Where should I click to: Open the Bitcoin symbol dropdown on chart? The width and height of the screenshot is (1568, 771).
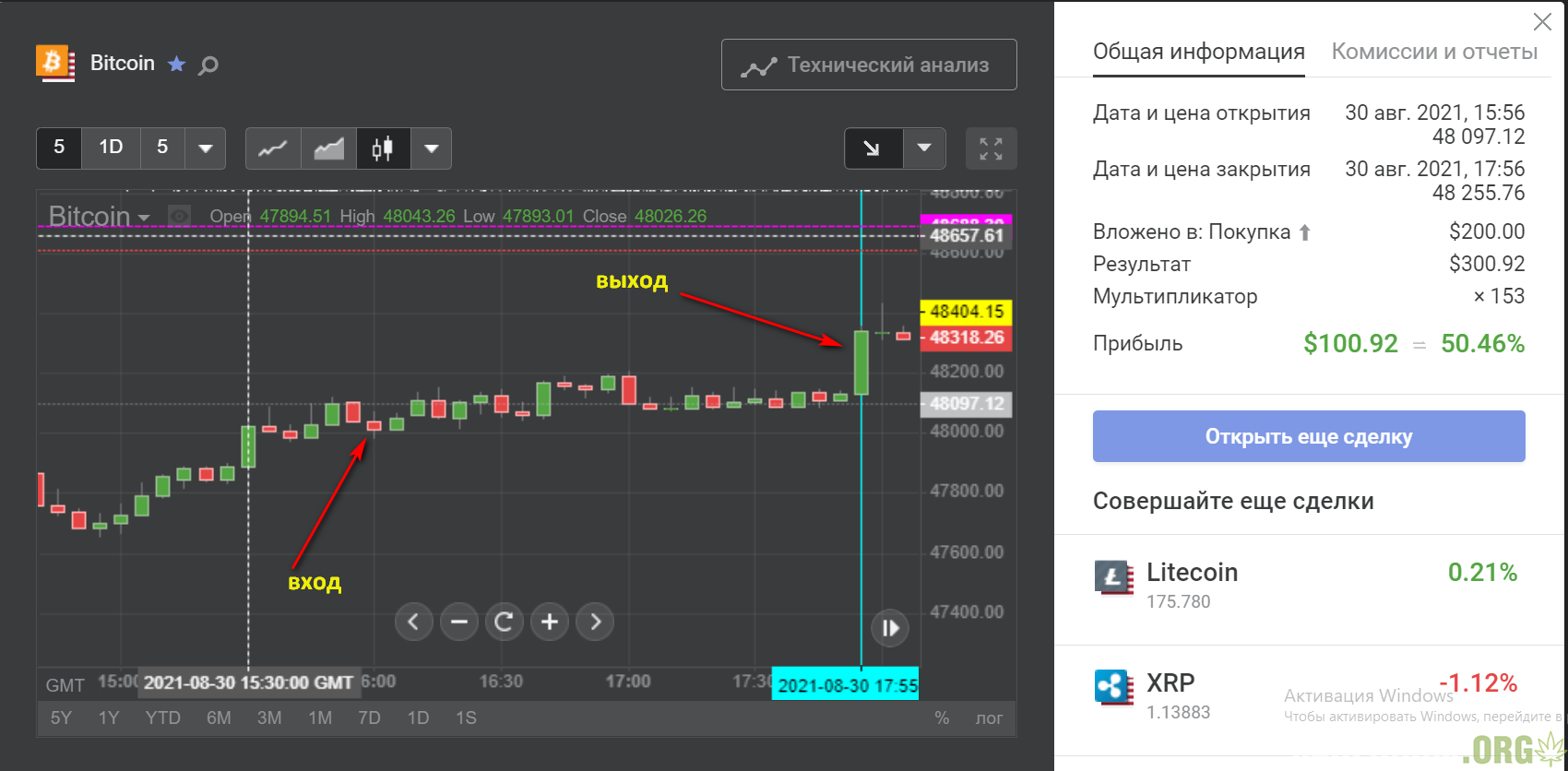tap(99, 217)
